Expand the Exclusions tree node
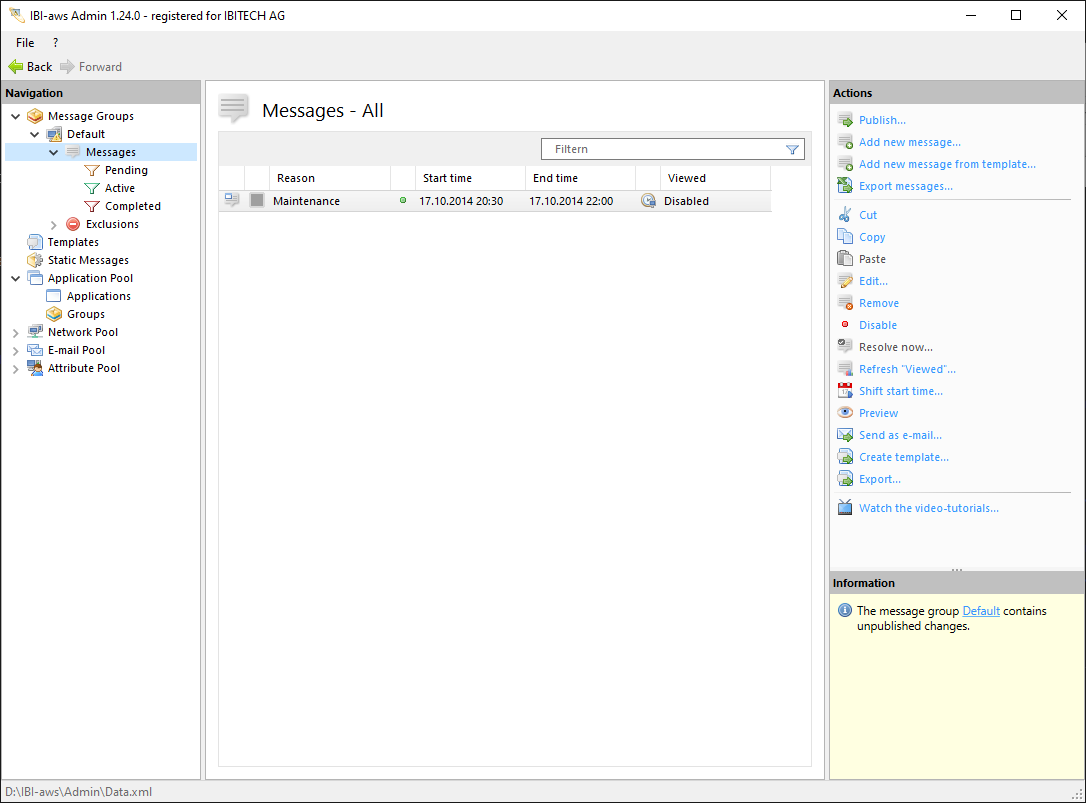 54,224
